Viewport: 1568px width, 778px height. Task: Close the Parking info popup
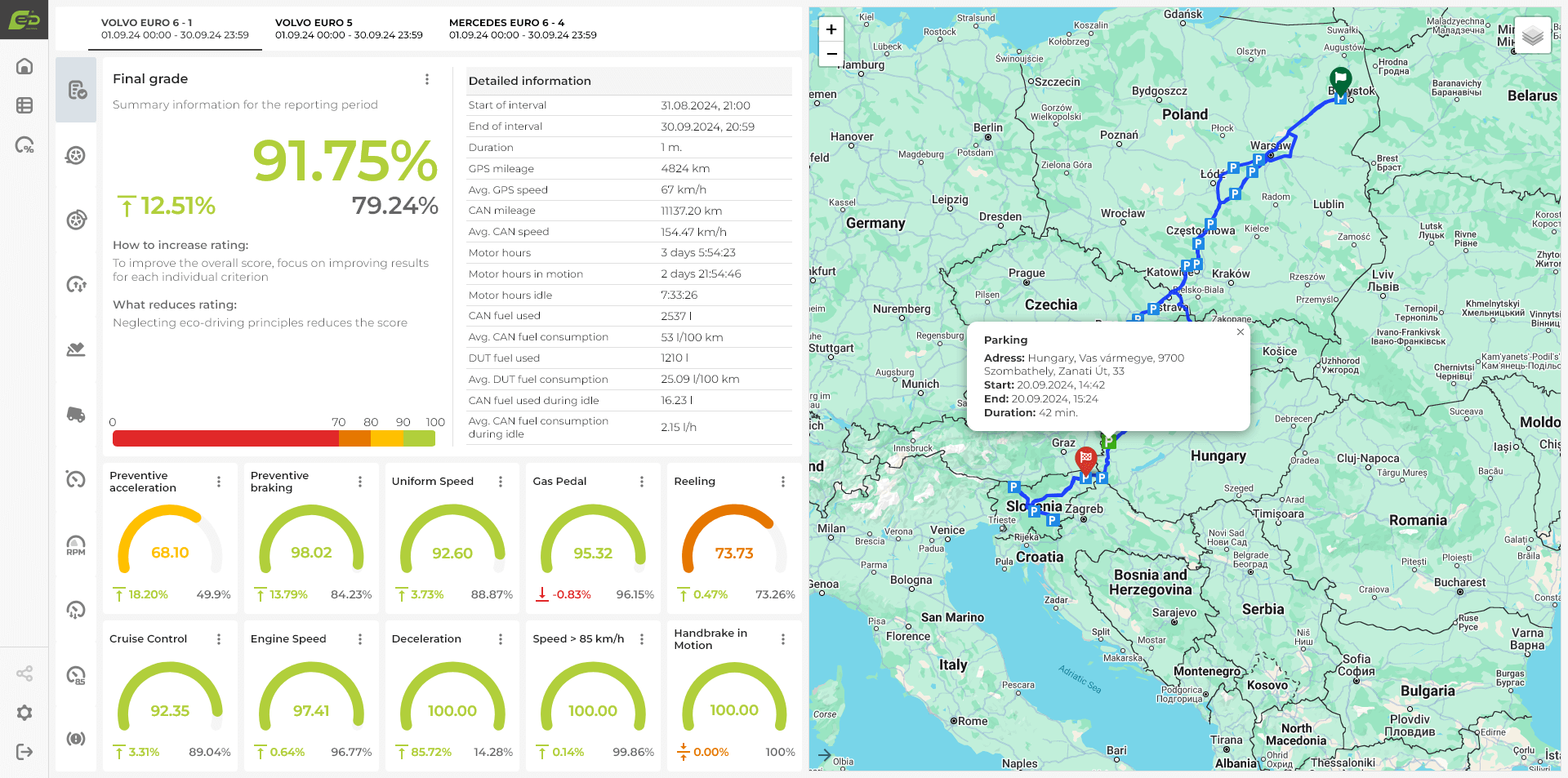coord(1241,332)
